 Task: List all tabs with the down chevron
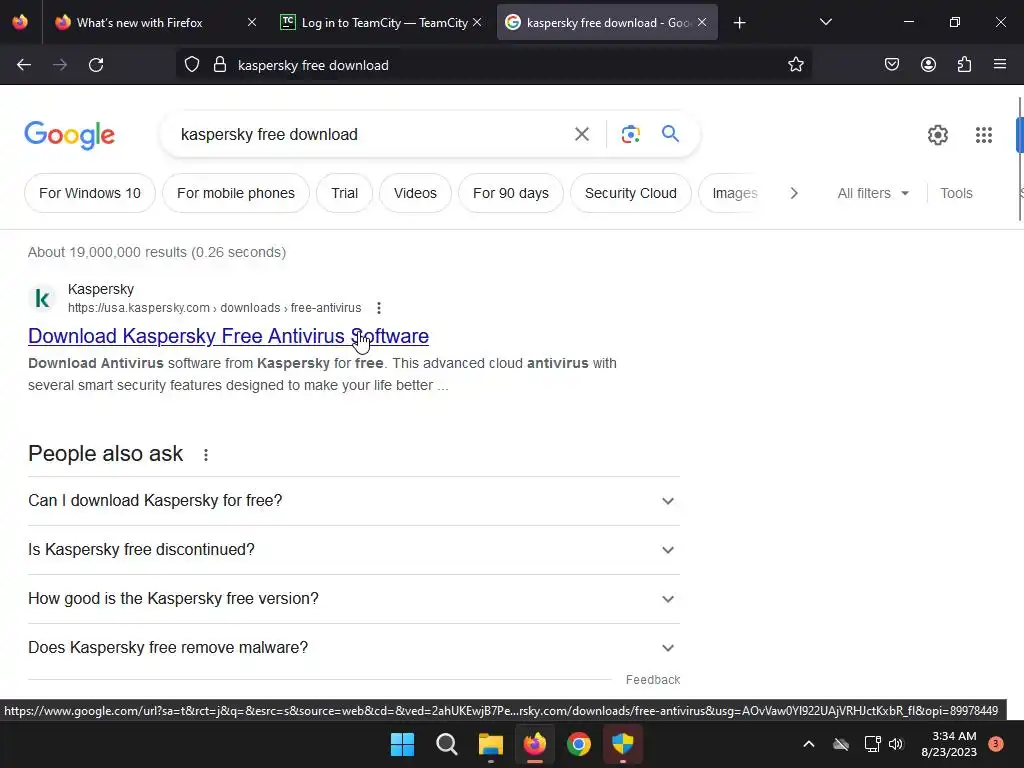[825, 22]
